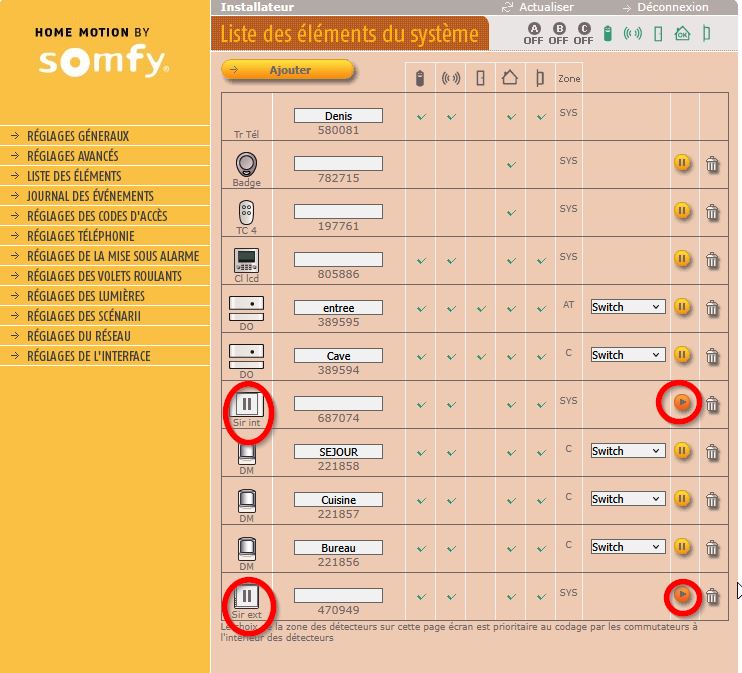Open Réglages Généraux menu
The width and height of the screenshot is (742, 673).
78,136
